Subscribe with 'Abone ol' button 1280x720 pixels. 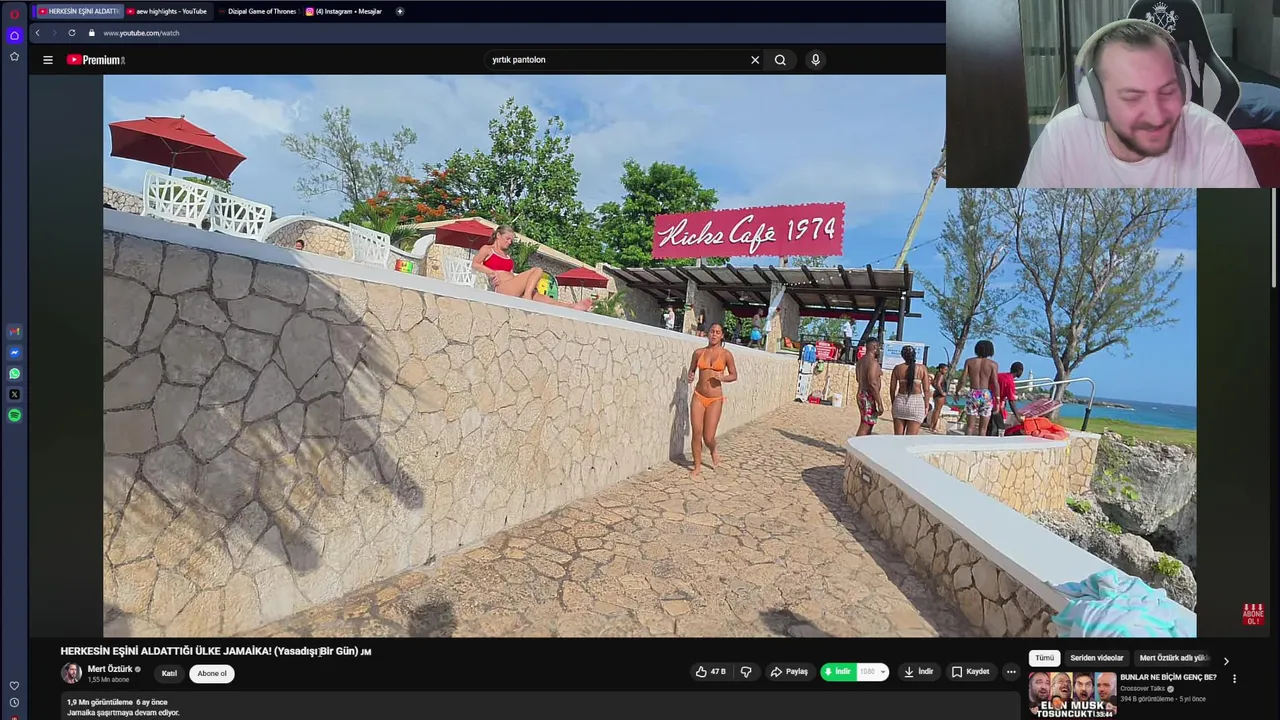212,673
